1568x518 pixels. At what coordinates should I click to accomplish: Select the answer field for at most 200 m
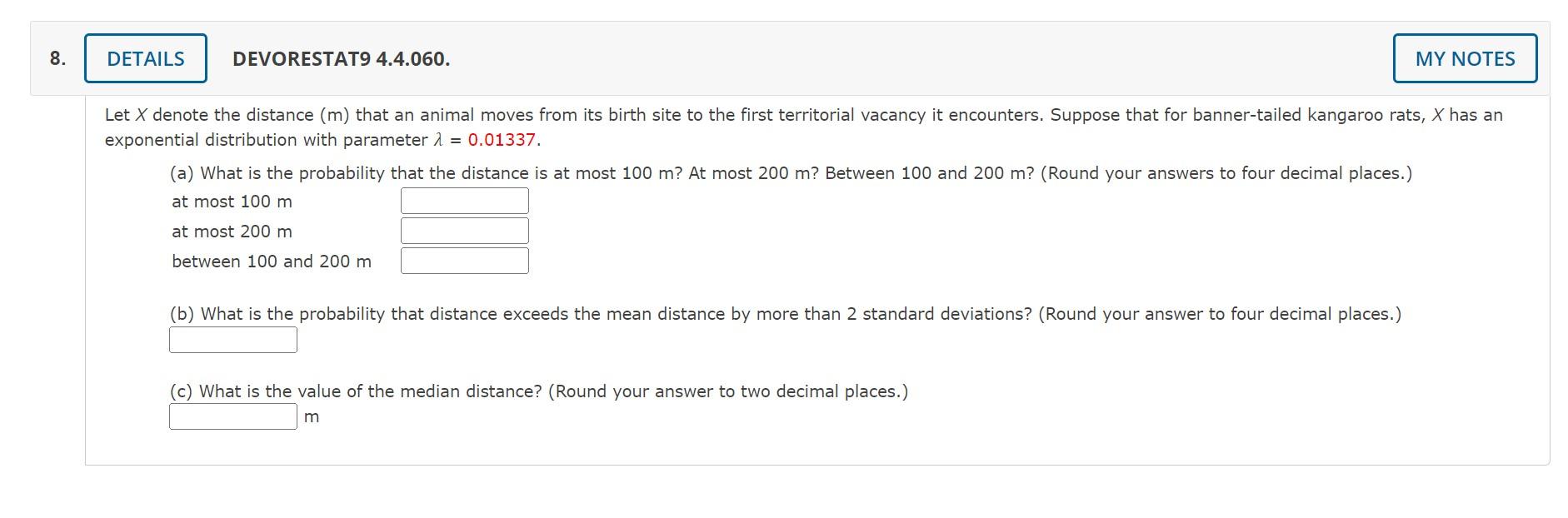coord(464,230)
